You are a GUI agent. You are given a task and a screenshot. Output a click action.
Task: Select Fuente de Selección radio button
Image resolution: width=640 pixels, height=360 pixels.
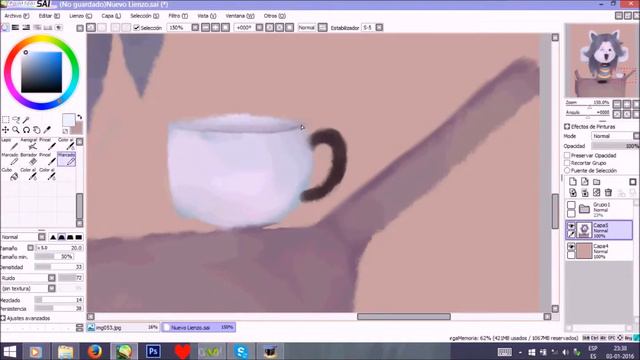click(567, 170)
